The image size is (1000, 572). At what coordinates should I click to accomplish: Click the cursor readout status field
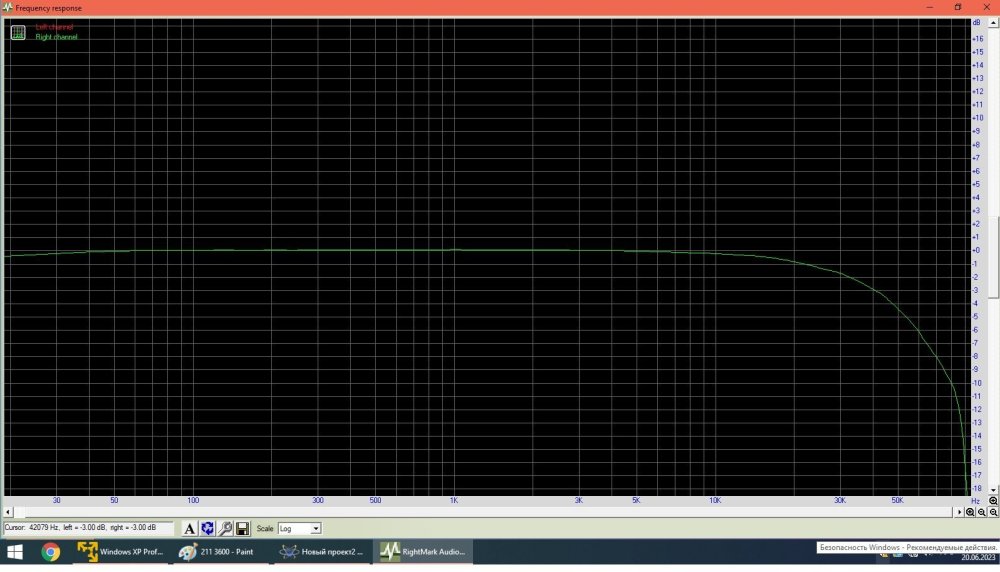coord(88,528)
